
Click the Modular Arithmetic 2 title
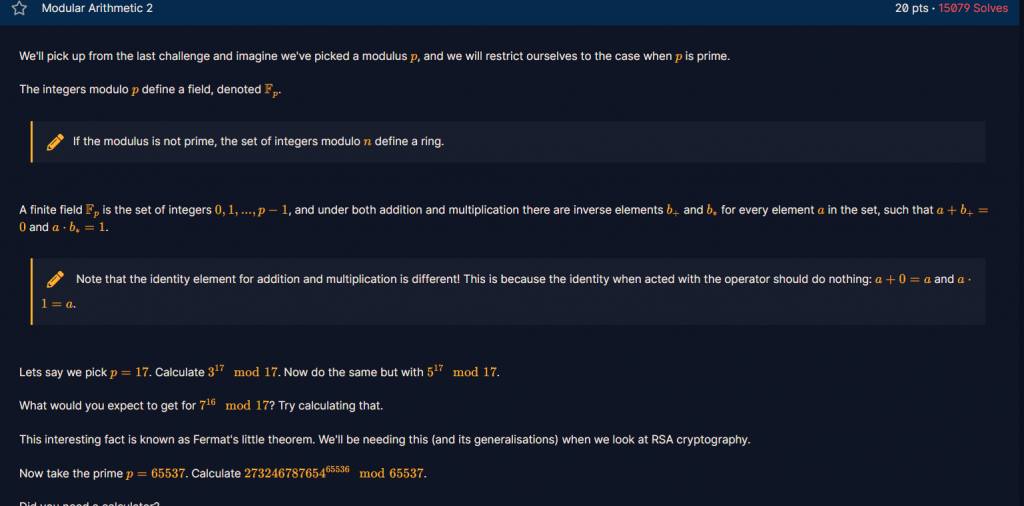point(97,9)
